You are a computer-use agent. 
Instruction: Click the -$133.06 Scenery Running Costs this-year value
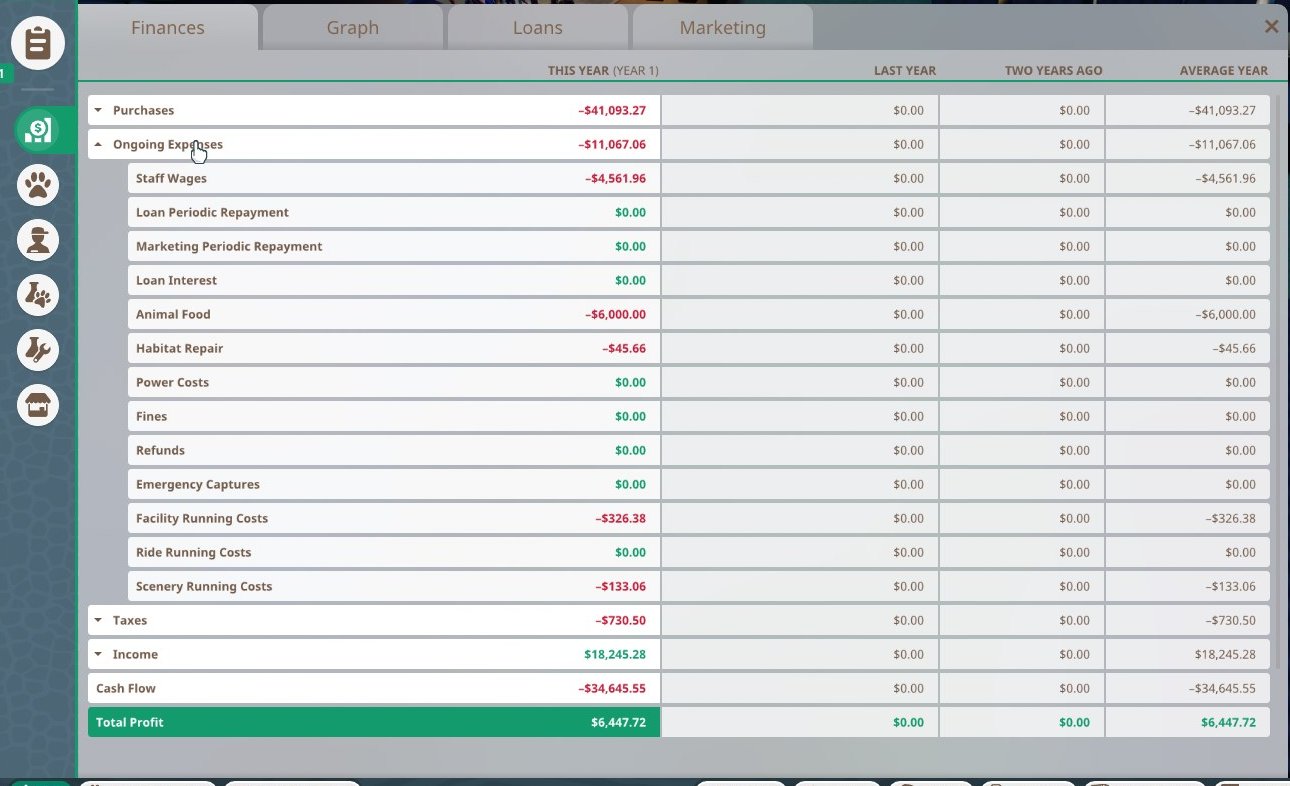621,586
